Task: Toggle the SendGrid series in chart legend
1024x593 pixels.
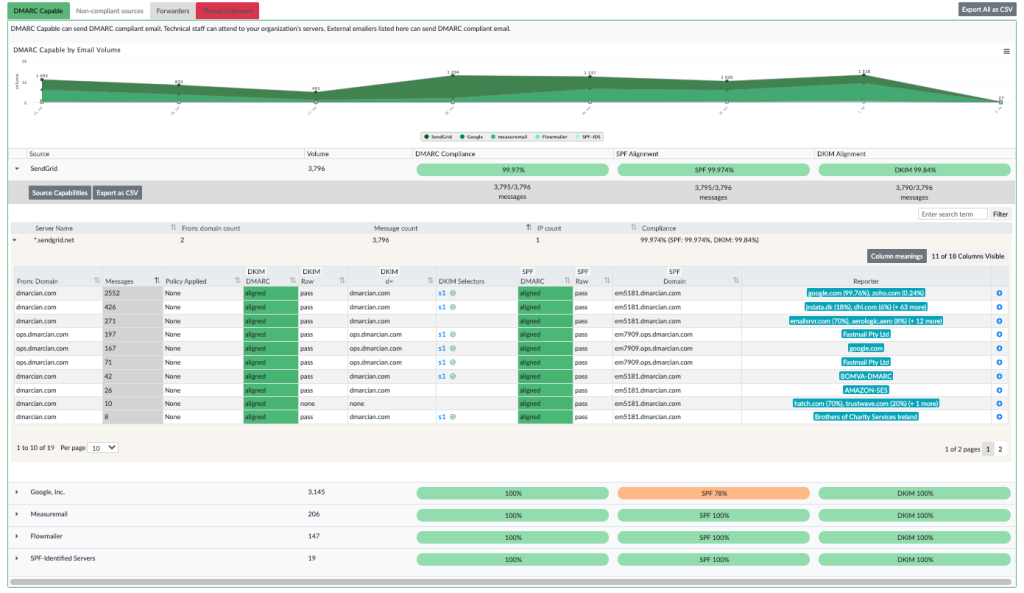Action: (x=438, y=137)
